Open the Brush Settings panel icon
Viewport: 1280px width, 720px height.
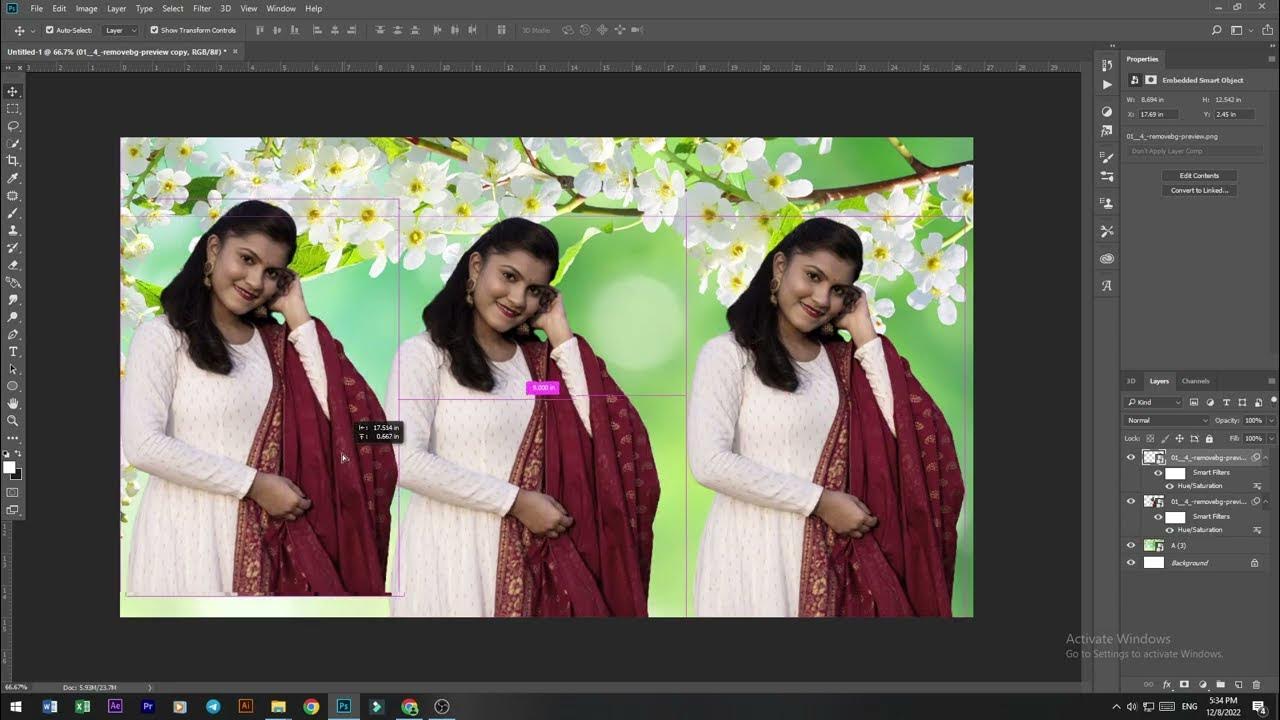coord(1107,157)
